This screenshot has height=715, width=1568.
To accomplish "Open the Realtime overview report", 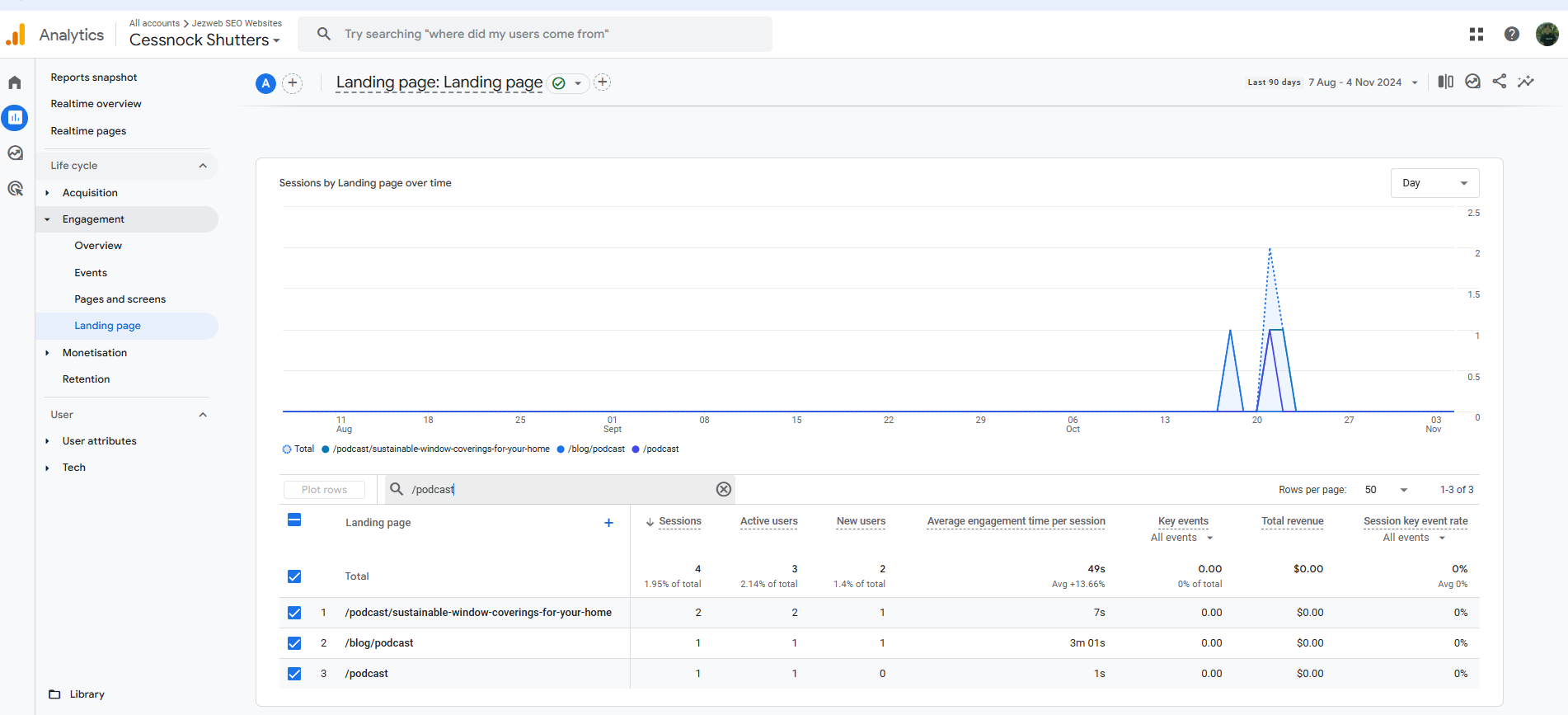I will 96,104.
